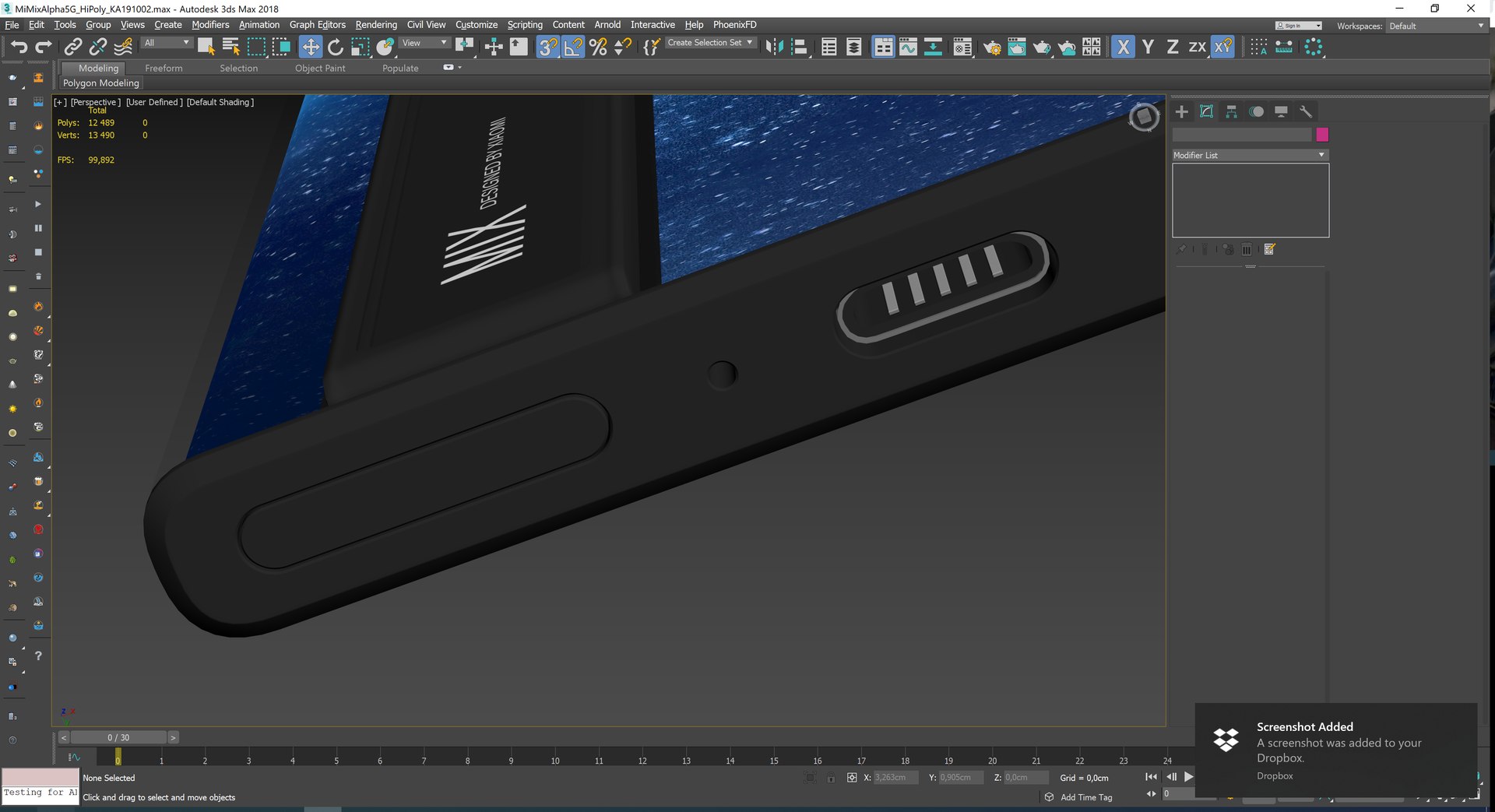Click the Redo arrow icon
This screenshot has height=812, width=1495.
point(44,47)
